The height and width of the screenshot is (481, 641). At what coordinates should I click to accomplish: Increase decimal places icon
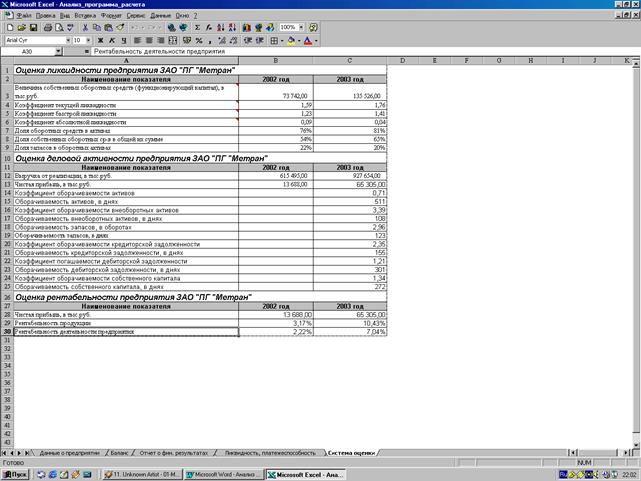[x=222, y=40]
